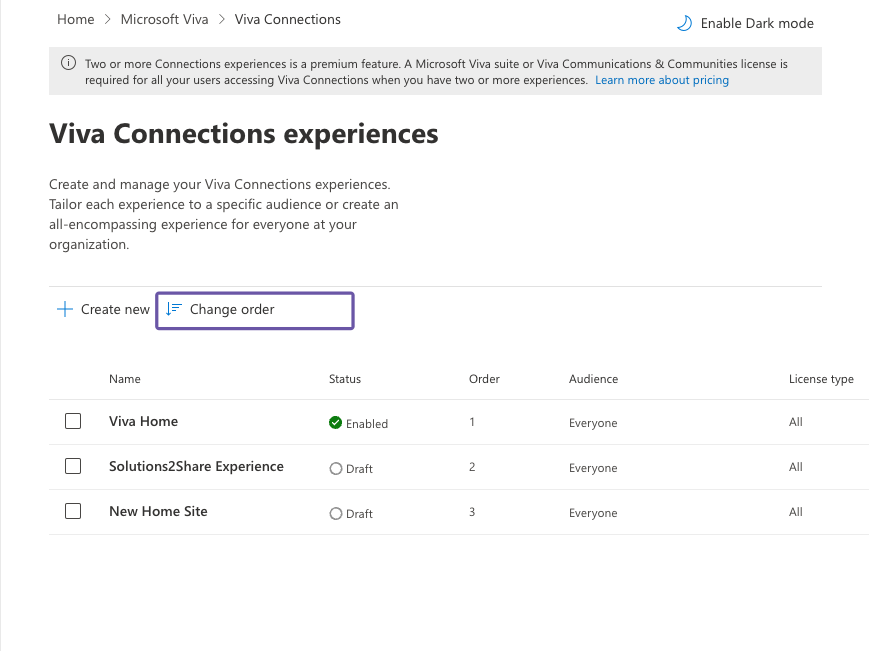Click Draft text in New Home Site row

click(359, 514)
